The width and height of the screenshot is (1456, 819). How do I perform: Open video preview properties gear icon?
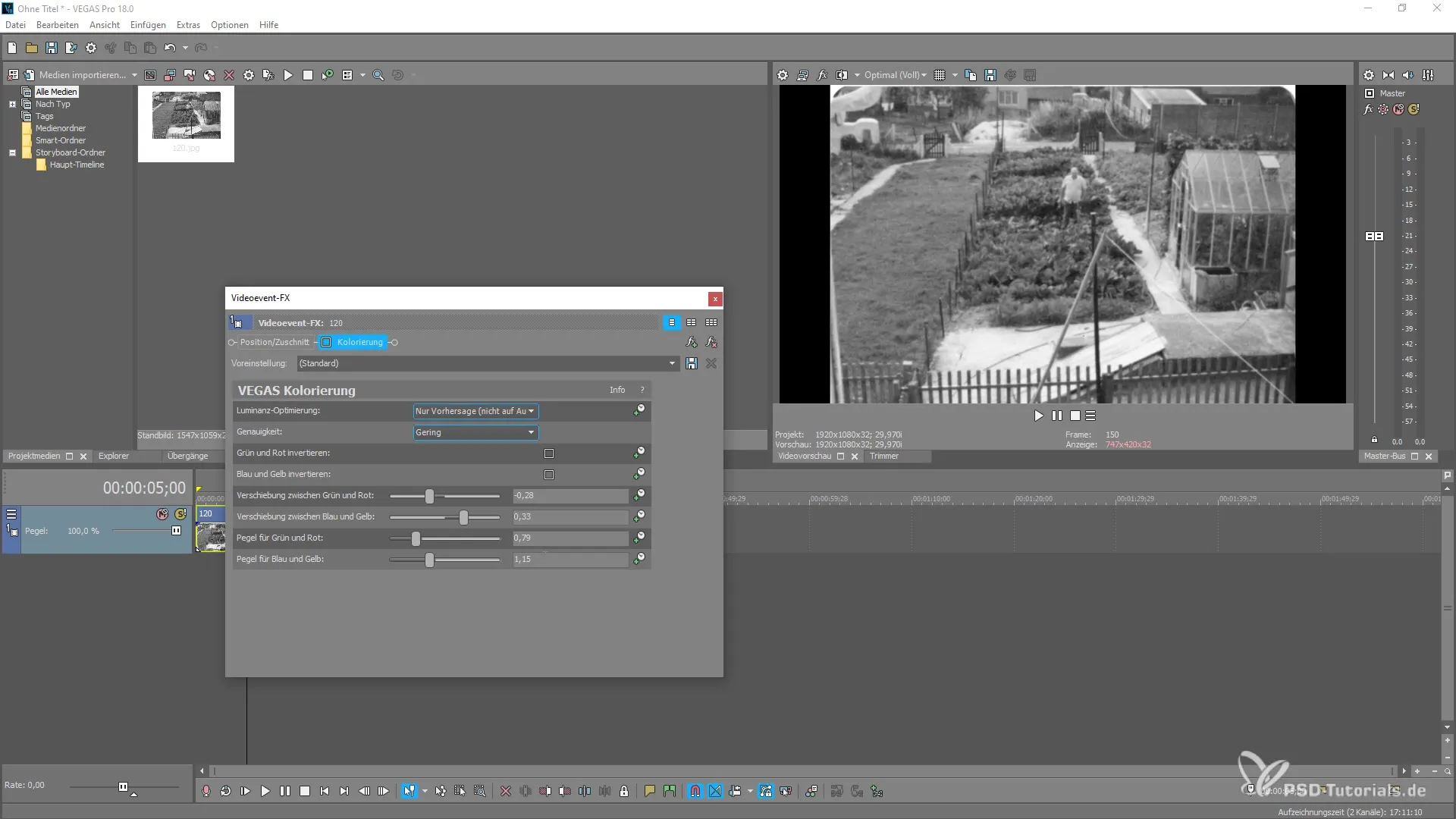pyautogui.click(x=783, y=75)
